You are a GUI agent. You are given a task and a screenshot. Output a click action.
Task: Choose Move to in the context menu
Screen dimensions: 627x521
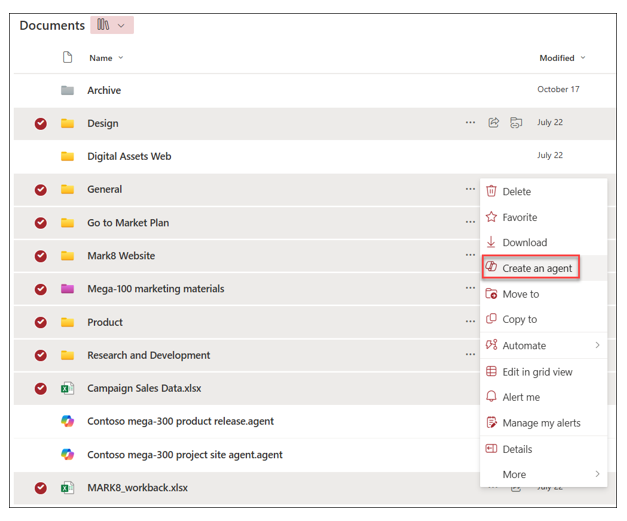(543, 294)
